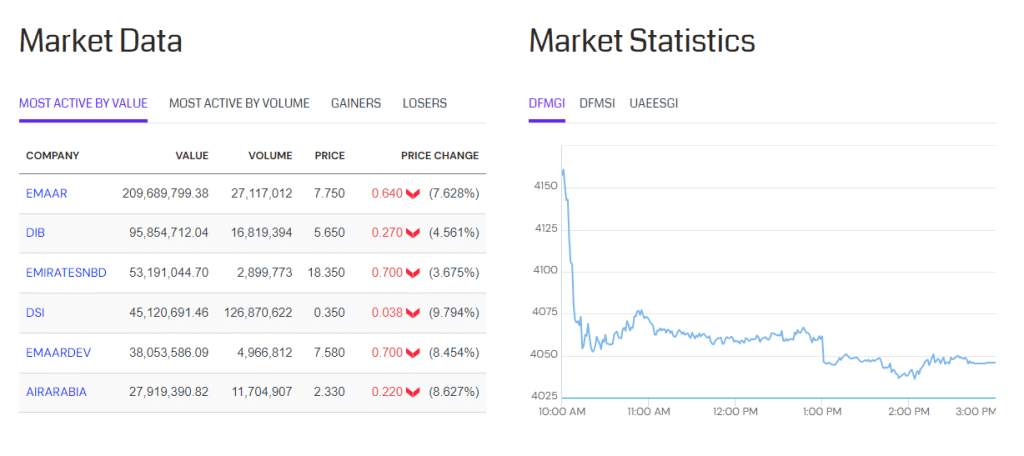This screenshot has width=1024, height=456.
Task: Select the Most Active by Value tab
Action: coord(83,103)
